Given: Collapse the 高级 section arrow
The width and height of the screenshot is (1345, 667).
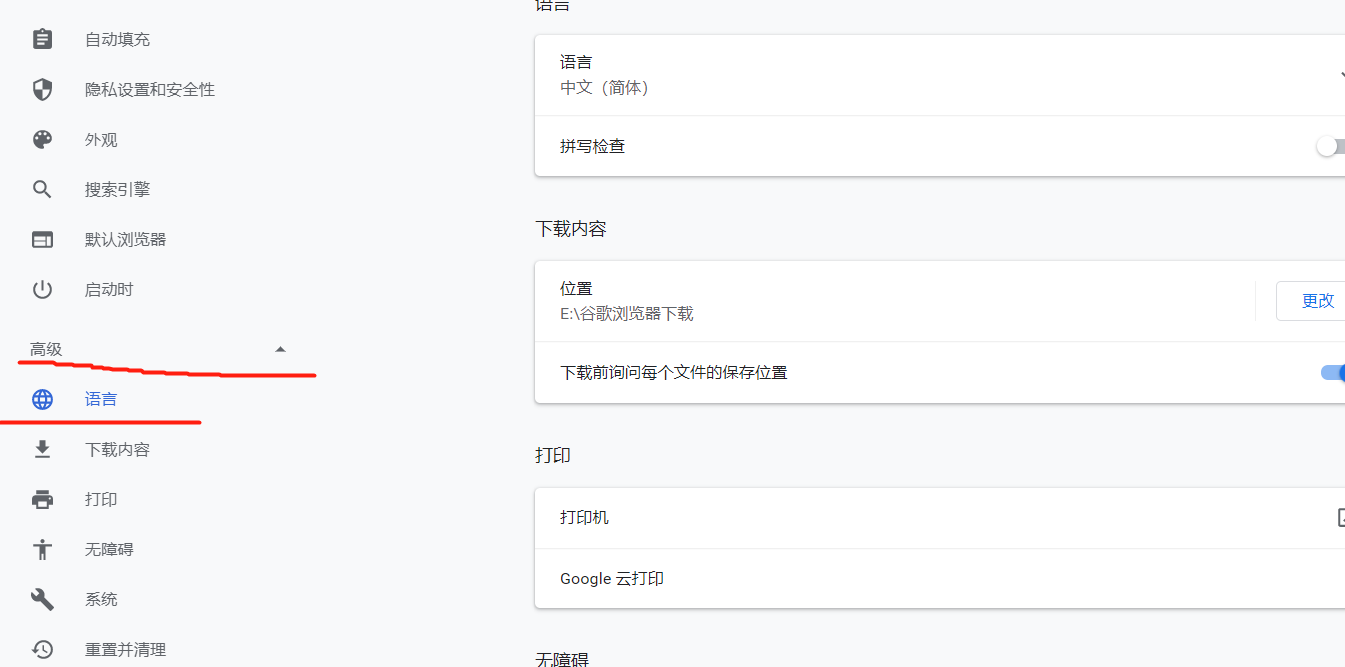Looking at the screenshot, I should click(280, 348).
